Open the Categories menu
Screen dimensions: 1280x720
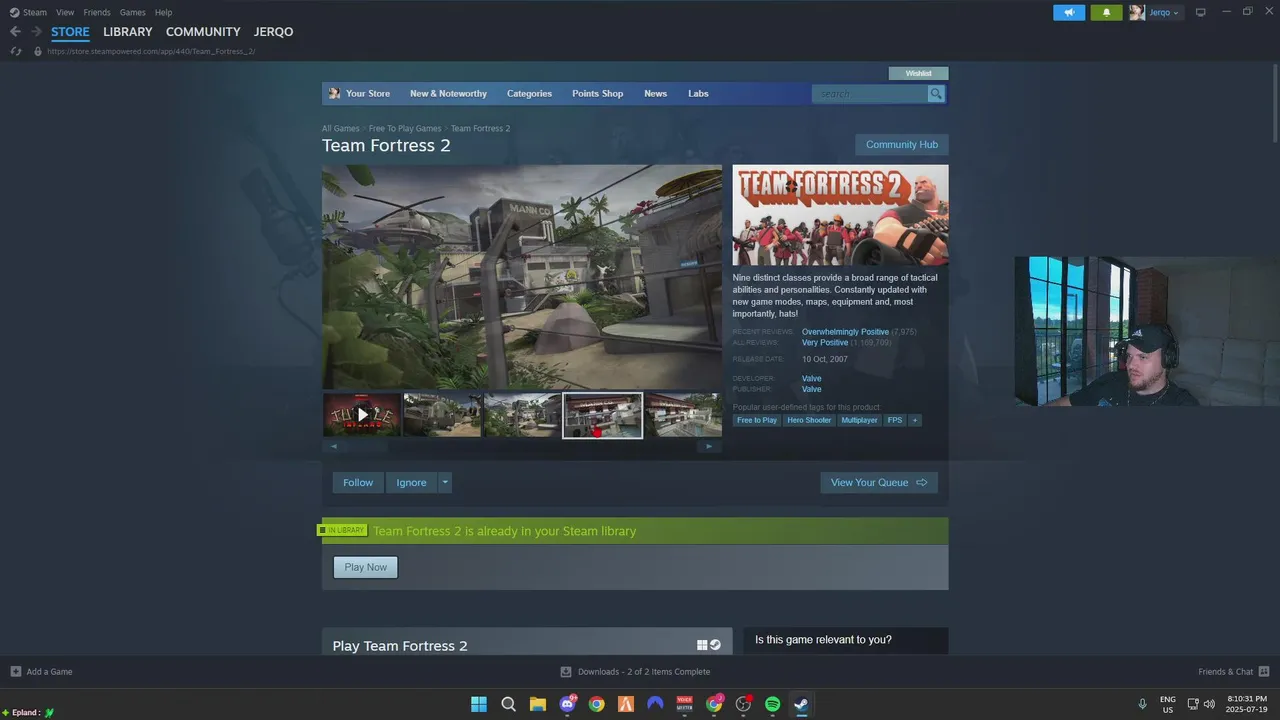pos(529,93)
